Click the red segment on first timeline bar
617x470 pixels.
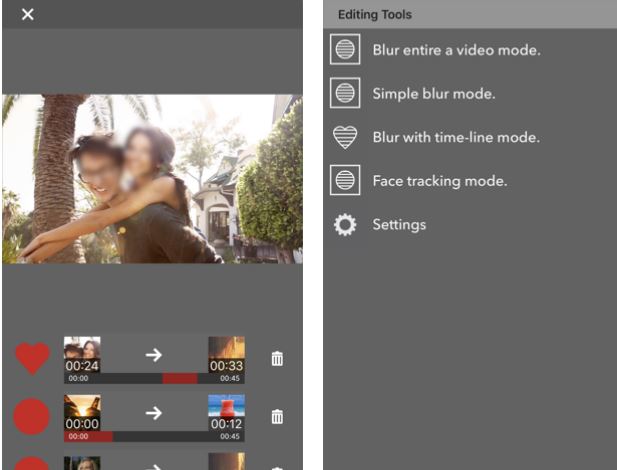tap(180, 379)
